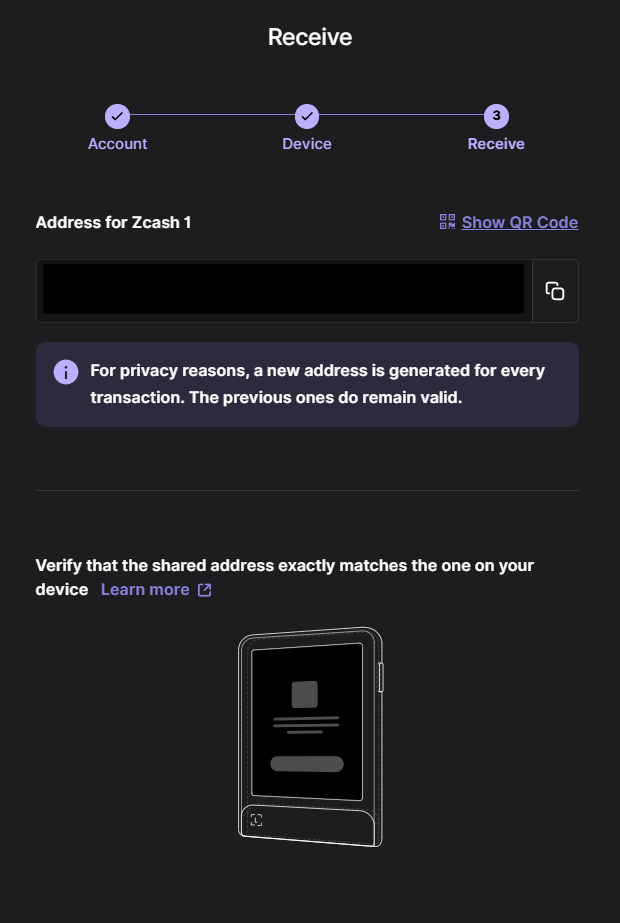The width and height of the screenshot is (620, 923).
Task: Click the step 3 number circle
Action: click(x=496, y=116)
